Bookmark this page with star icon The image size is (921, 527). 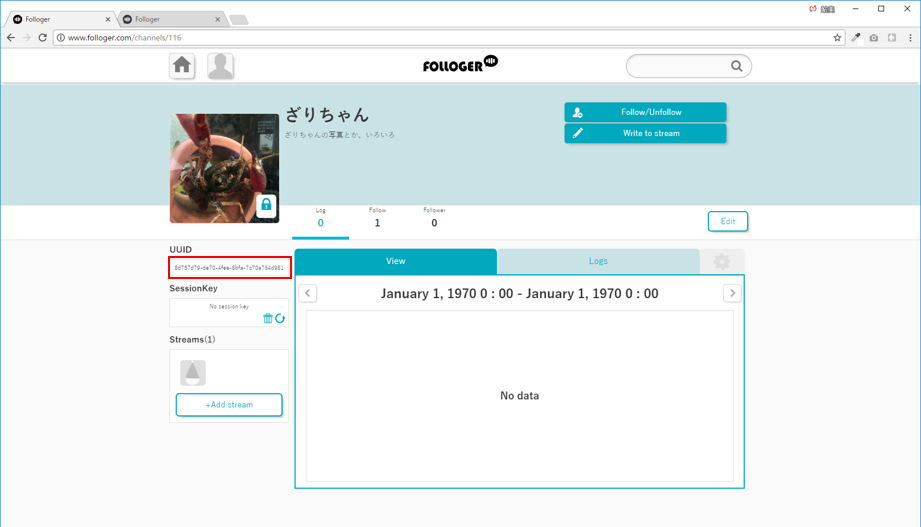[837, 38]
